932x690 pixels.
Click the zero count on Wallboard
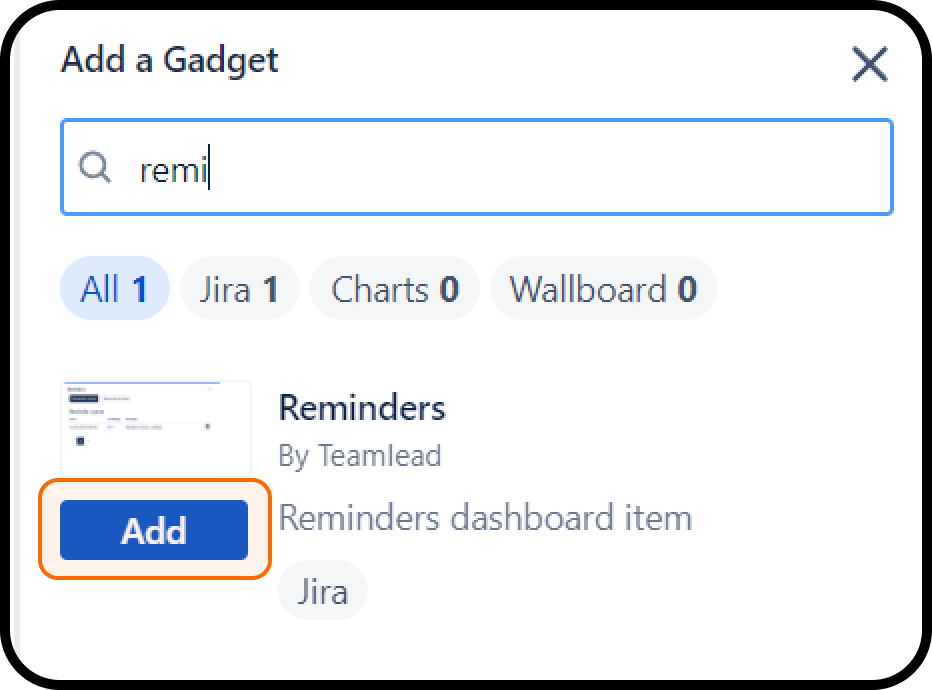pyautogui.click(x=687, y=290)
